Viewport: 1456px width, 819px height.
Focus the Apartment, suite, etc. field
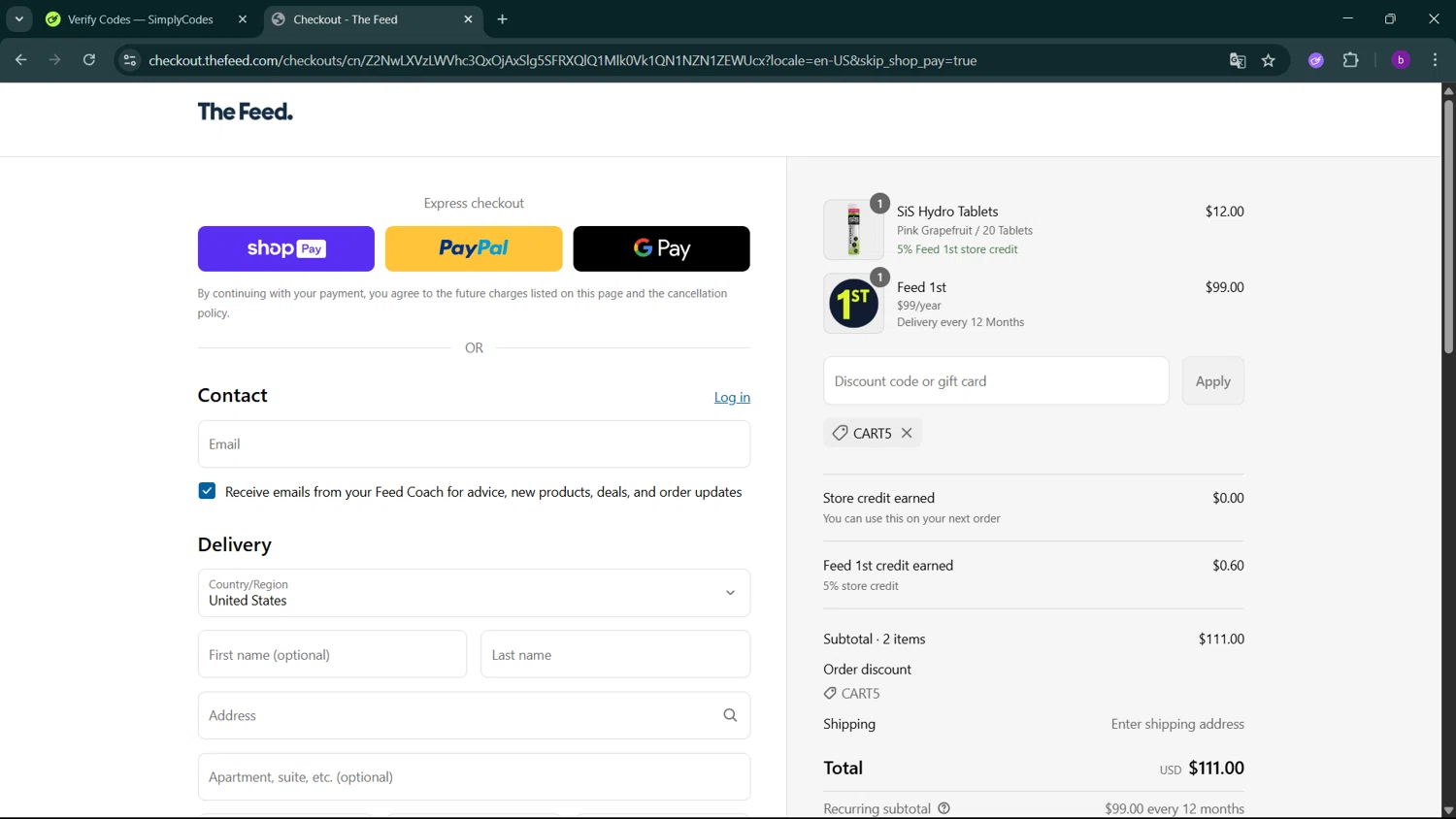[x=474, y=777]
